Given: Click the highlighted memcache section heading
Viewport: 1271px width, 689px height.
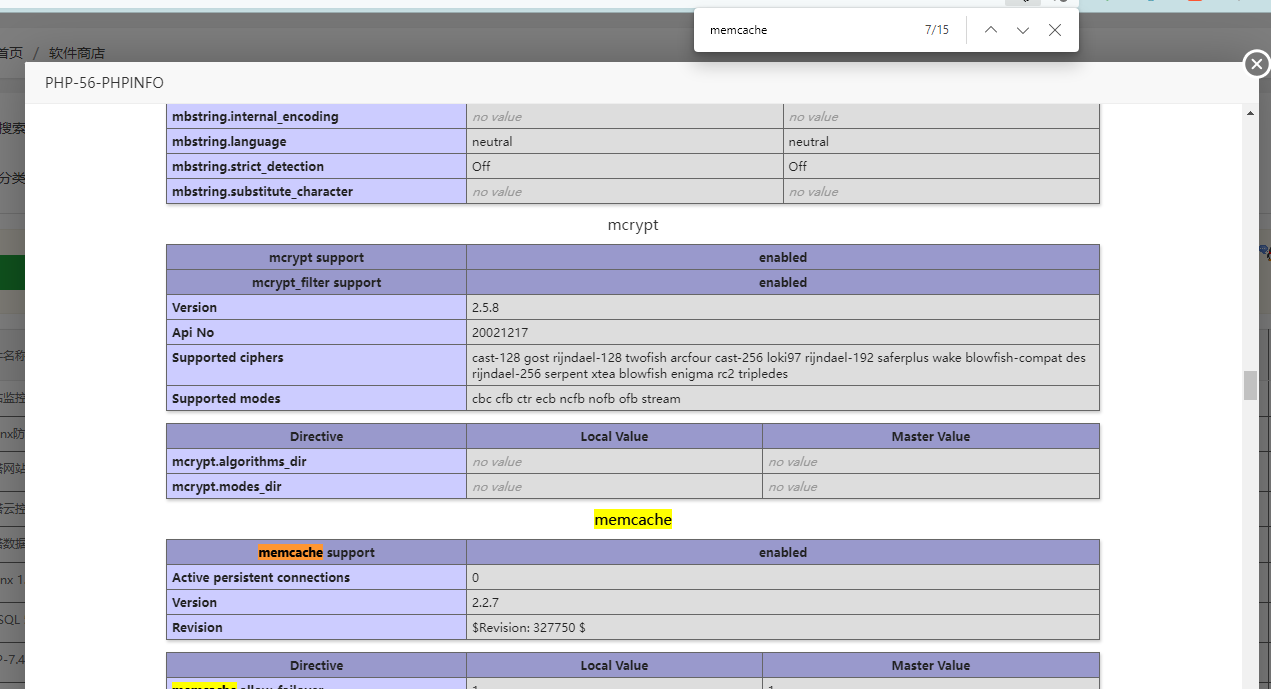Looking at the screenshot, I should (632, 520).
